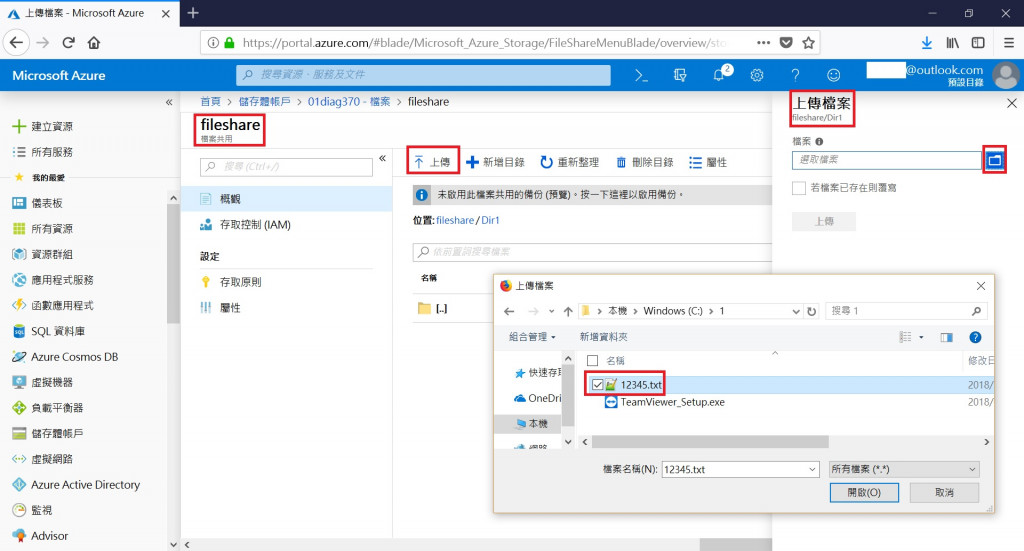
Task: Go to Firefox home page
Action: (94, 43)
